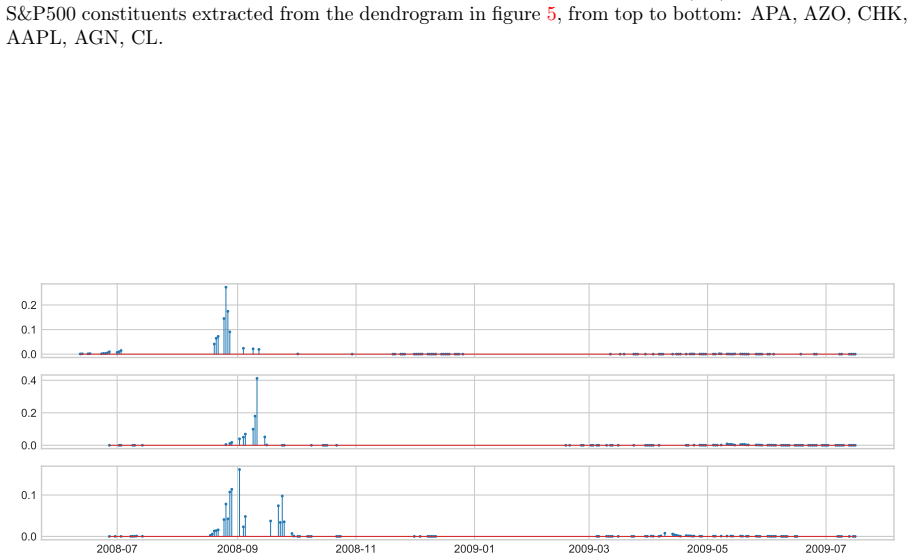
Task: Select the 2009-05 x-axis label
Action: coord(707,549)
